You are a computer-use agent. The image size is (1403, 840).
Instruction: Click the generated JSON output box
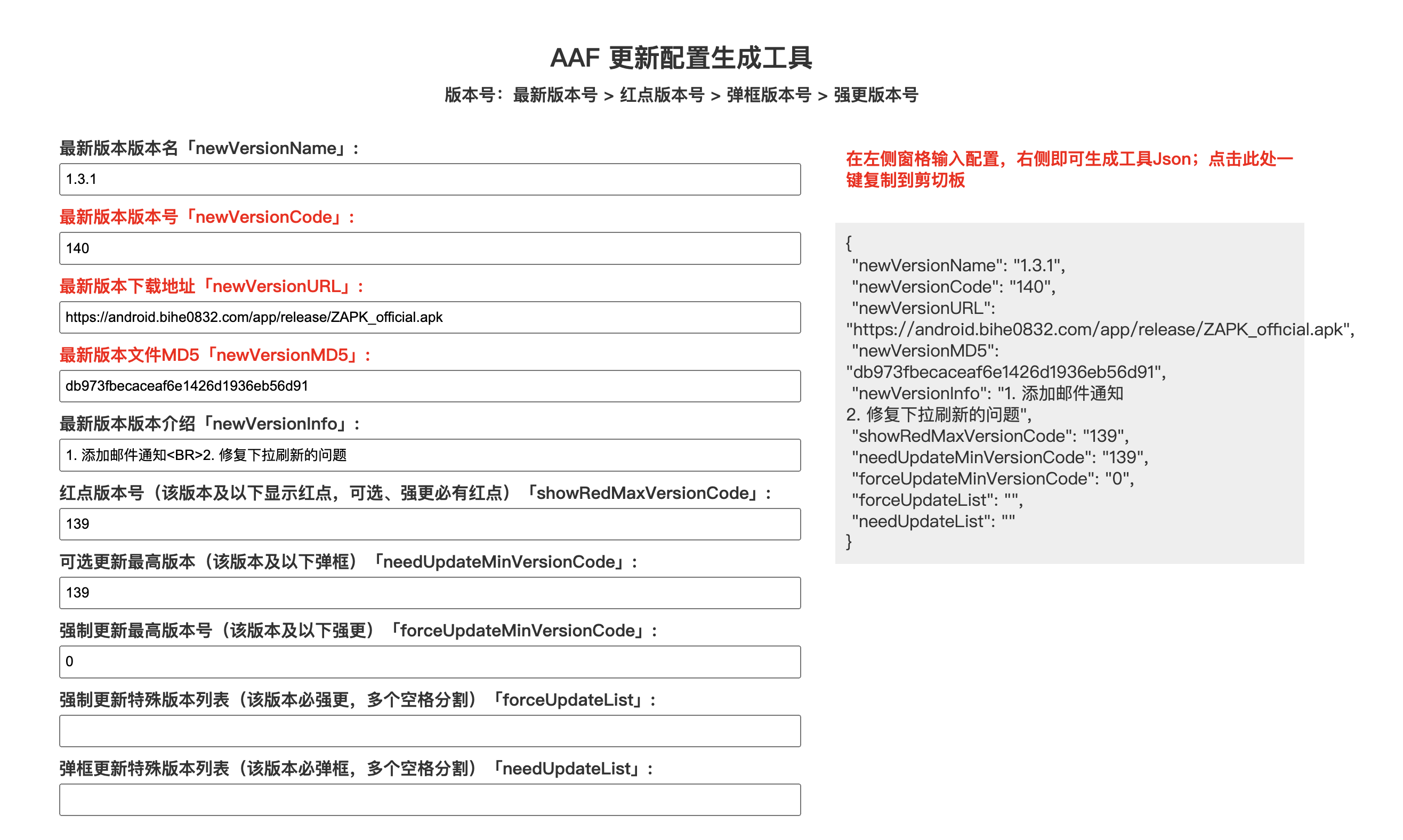point(1069,393)
